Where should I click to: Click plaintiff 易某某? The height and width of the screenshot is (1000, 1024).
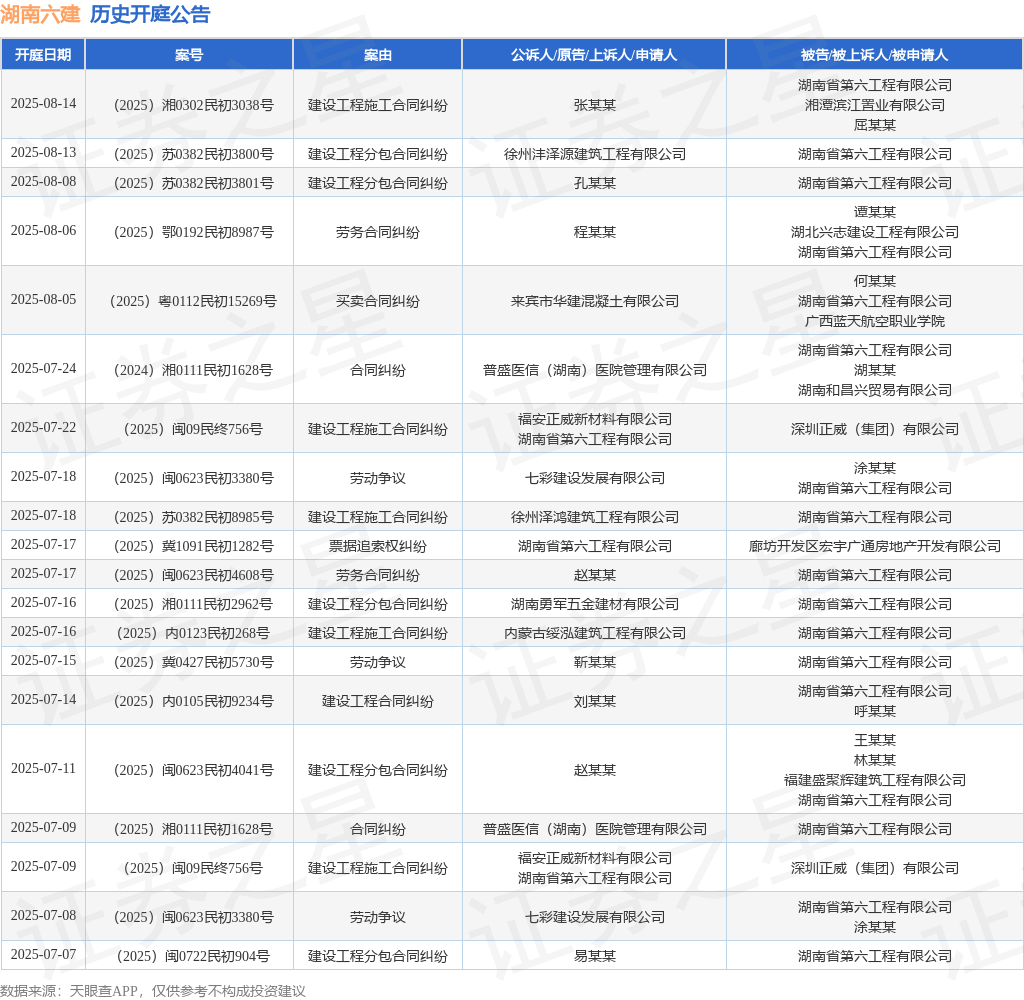(x=594, y=956)
